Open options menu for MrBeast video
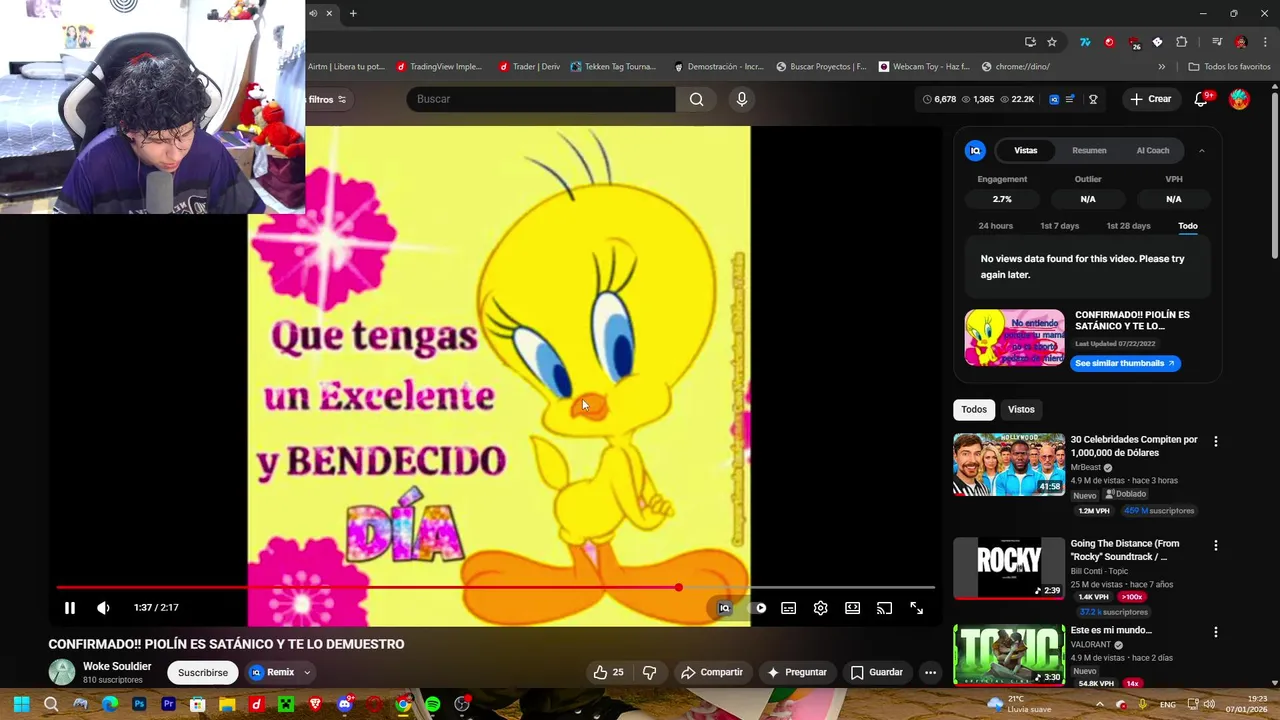Viewport: 1280px width, 720px height. click(1215, 441)
